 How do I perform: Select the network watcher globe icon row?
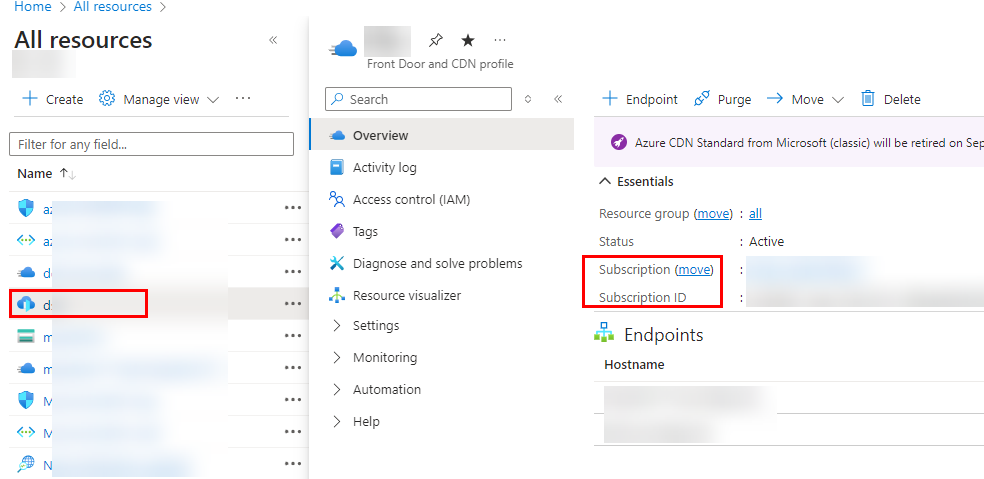26,464
